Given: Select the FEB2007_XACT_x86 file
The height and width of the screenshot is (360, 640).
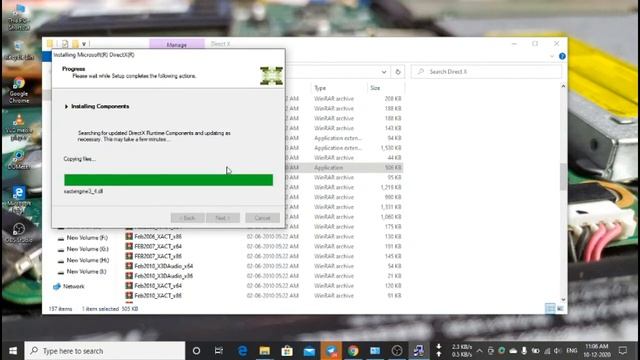Looking at the screenshot, I should (158, 256).
